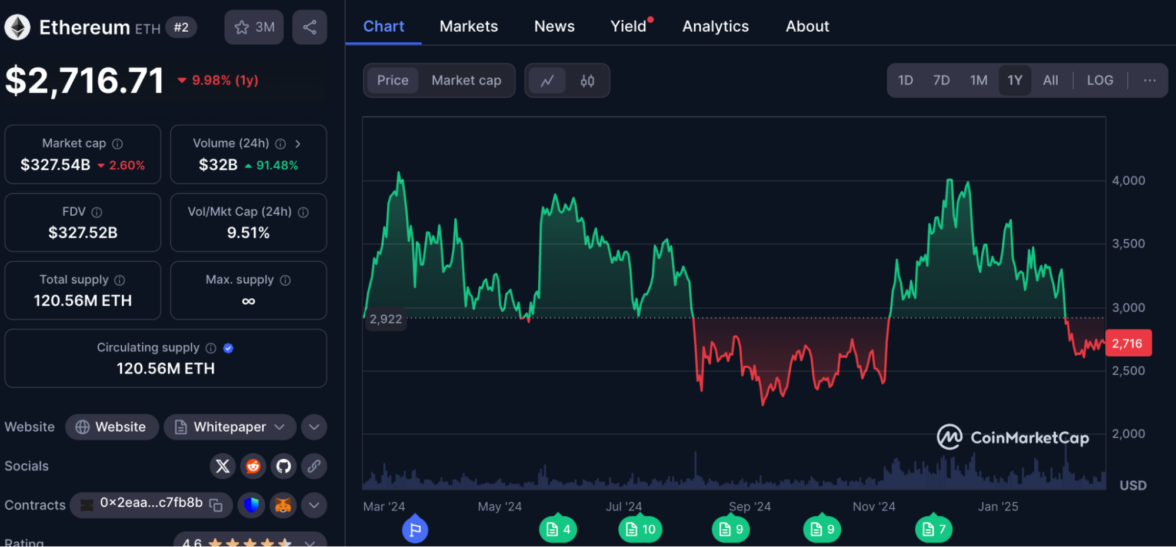This screenshot has height=547, width=1176.
Task: Open Ethereum's GitHub repository link
Action: pyautogui.click(x=283, y=466)
